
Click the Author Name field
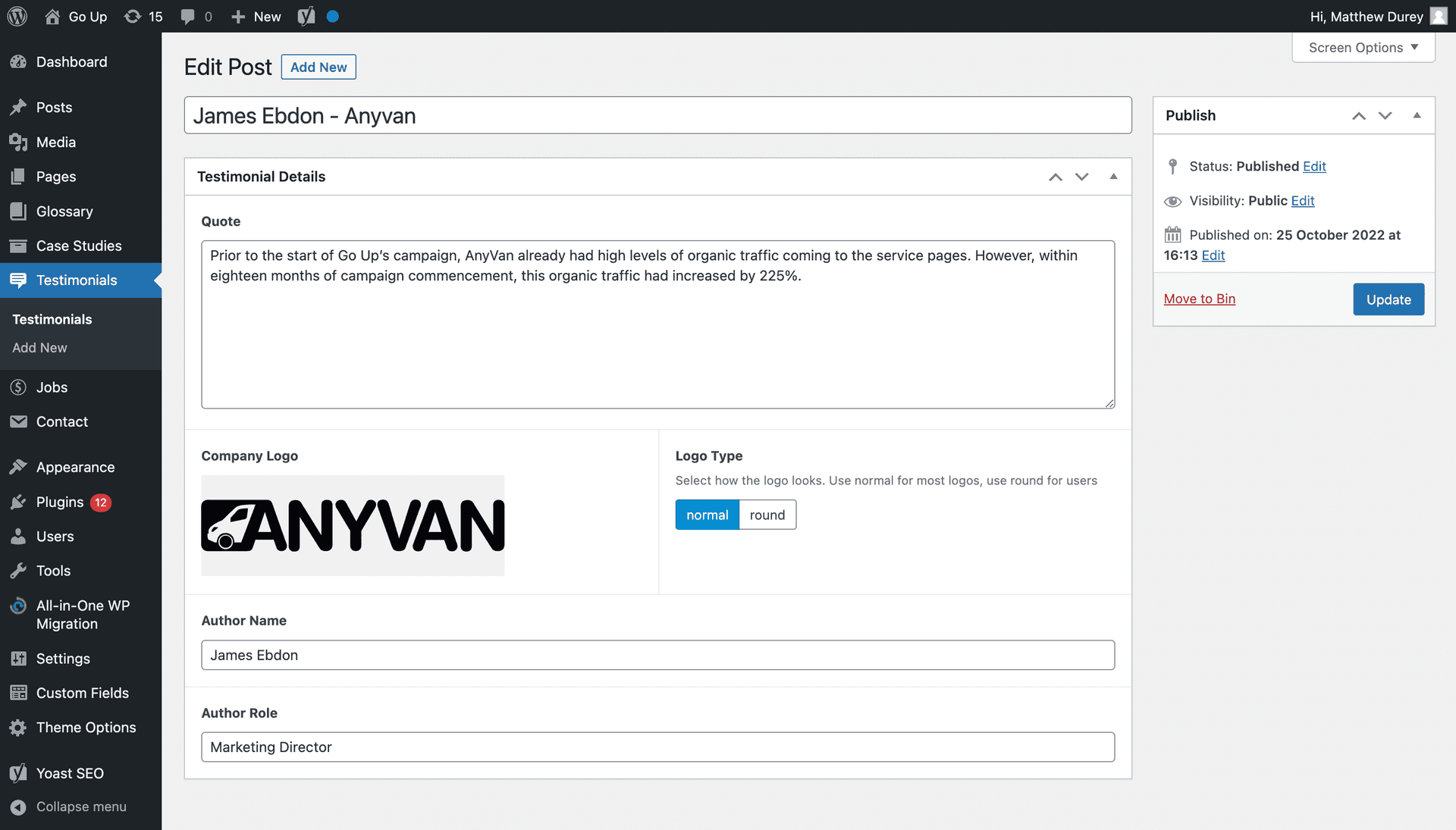coord(657,655)
